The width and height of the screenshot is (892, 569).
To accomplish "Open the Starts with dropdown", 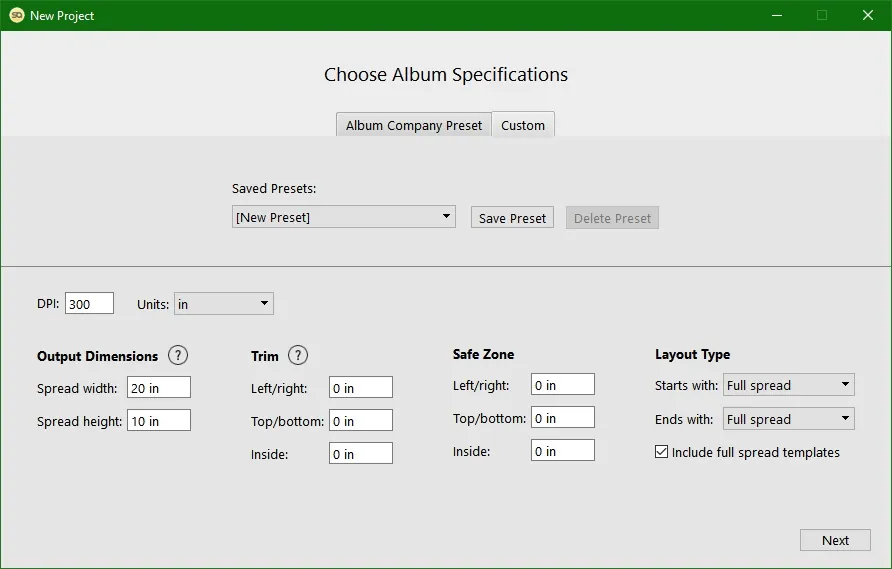I will pos(788,385).
